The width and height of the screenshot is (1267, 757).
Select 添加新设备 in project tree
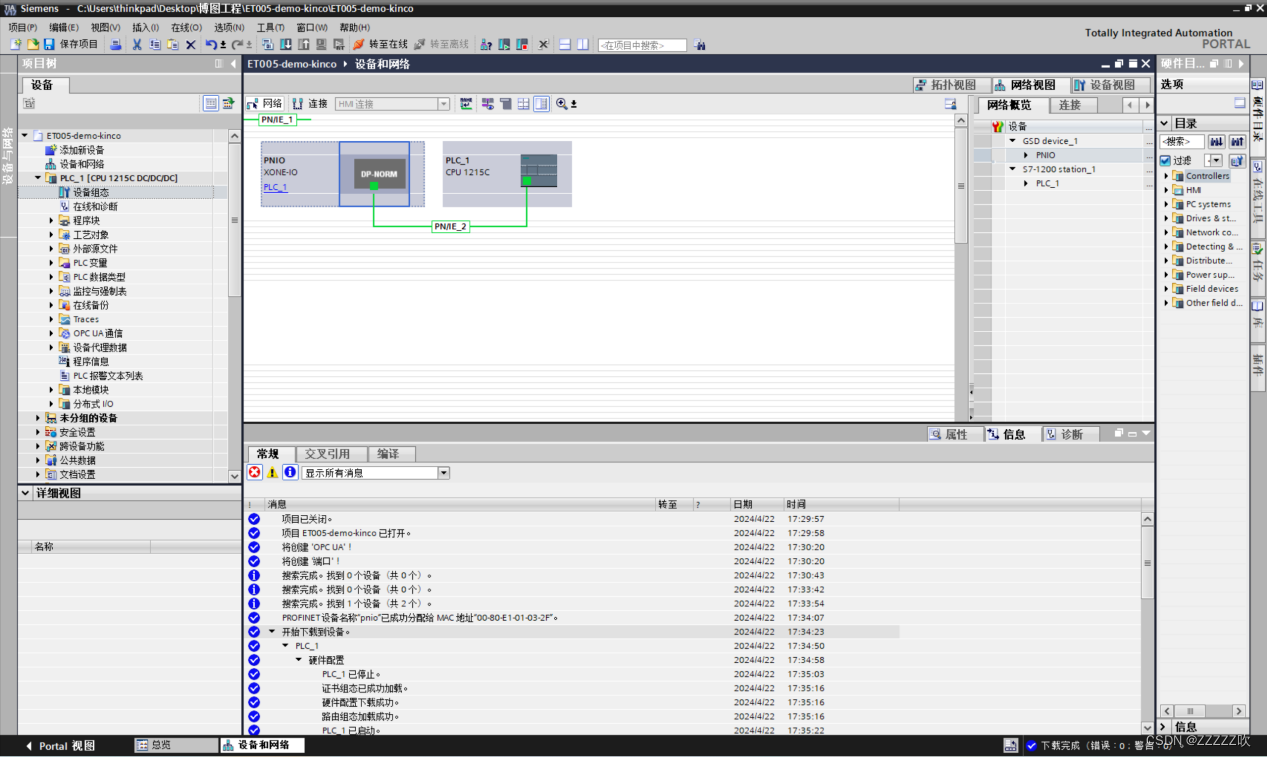(81, 150)
